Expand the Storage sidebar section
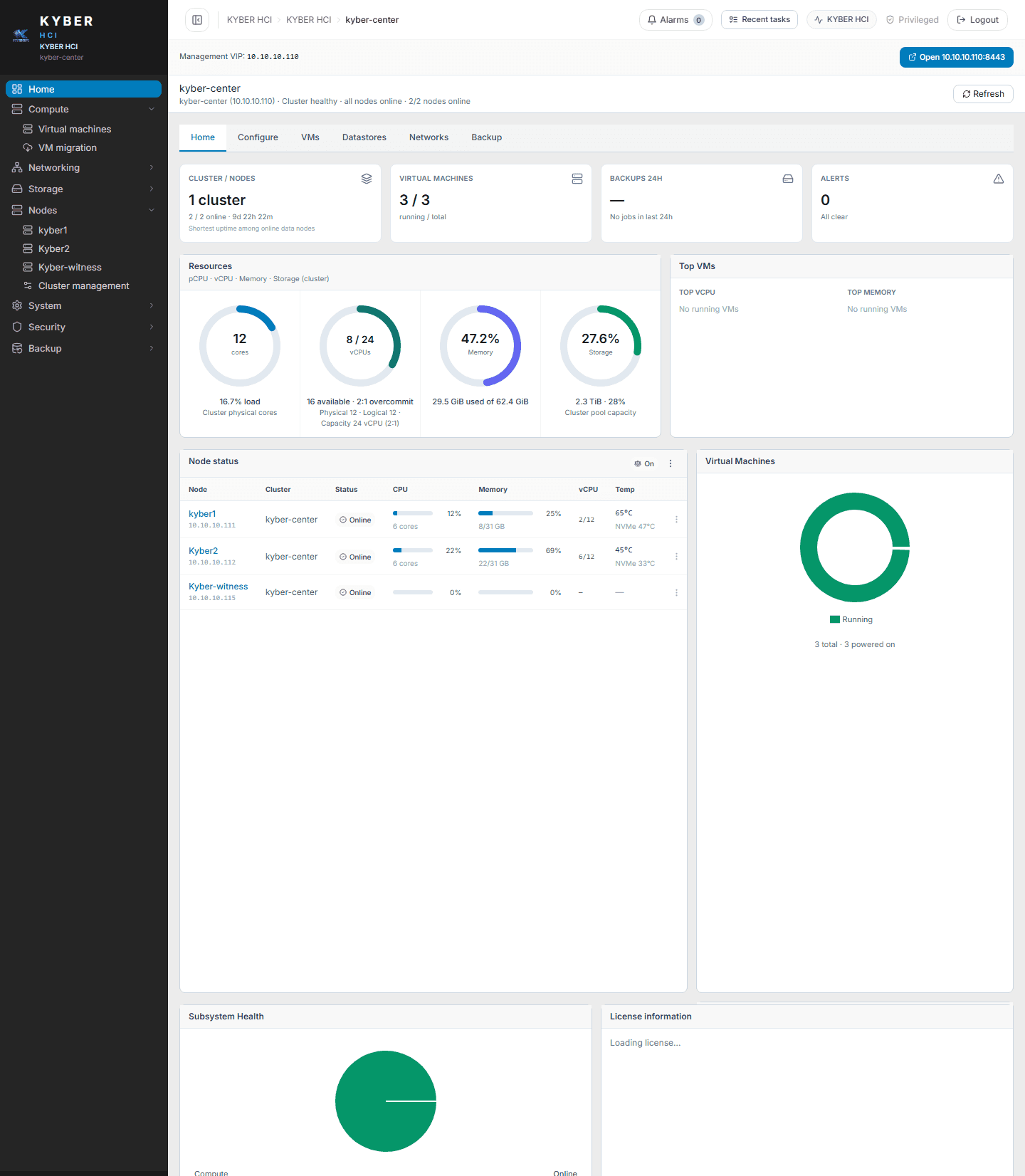 pos(84,189)
